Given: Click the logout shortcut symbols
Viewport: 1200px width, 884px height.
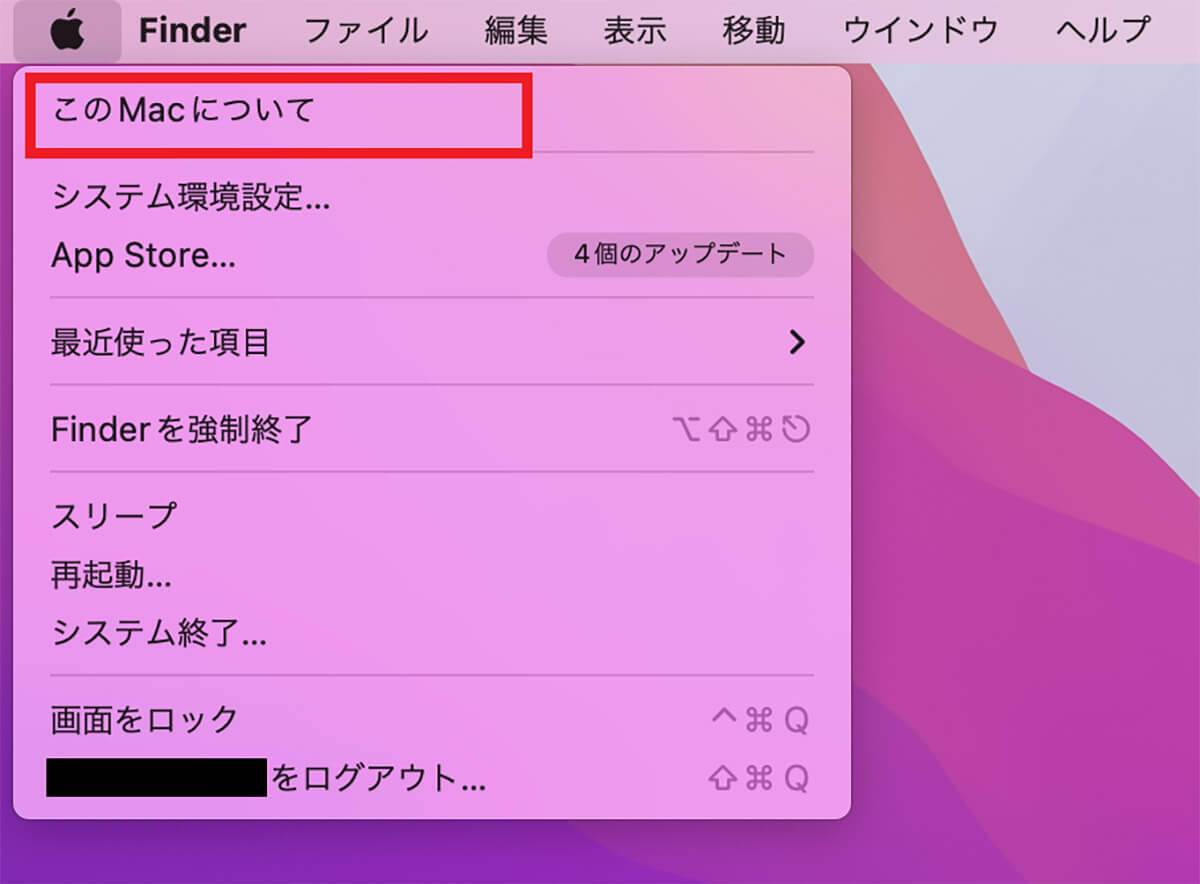Looking at the screenshot, I should [758, 779].
